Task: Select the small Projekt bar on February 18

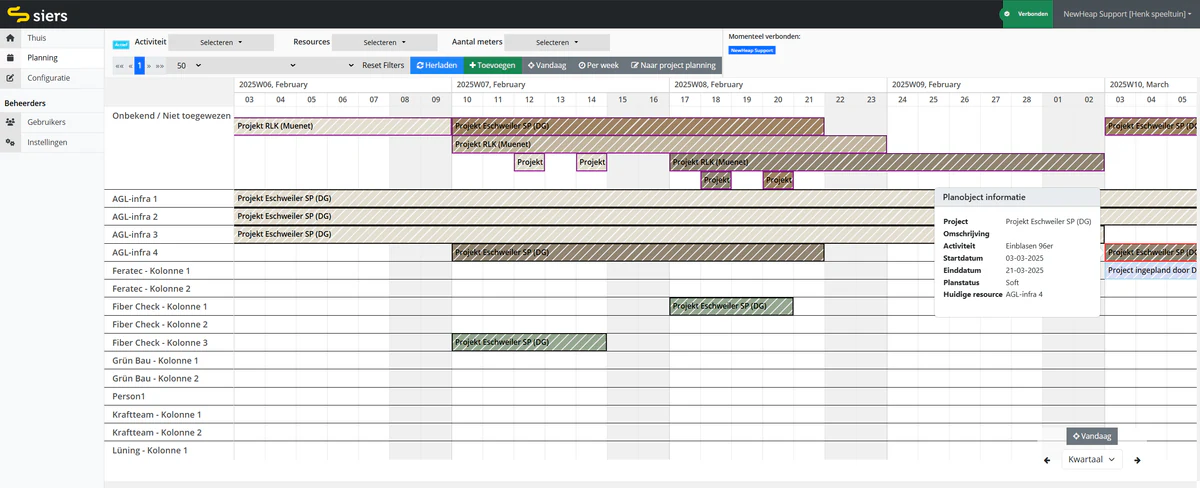Action: click(x=716, y=180)
